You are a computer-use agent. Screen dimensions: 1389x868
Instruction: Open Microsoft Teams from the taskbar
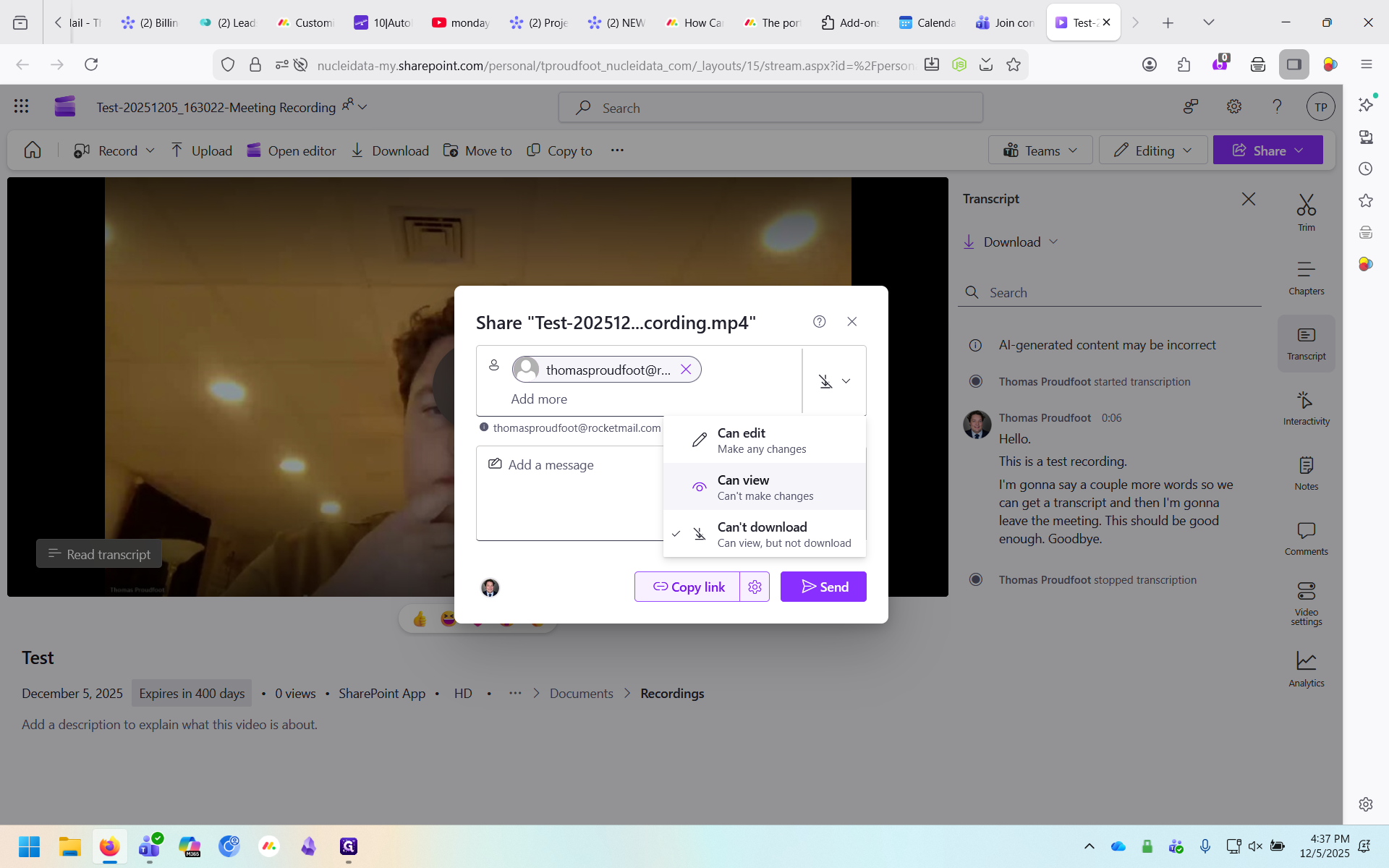click(x=150, y=846)
